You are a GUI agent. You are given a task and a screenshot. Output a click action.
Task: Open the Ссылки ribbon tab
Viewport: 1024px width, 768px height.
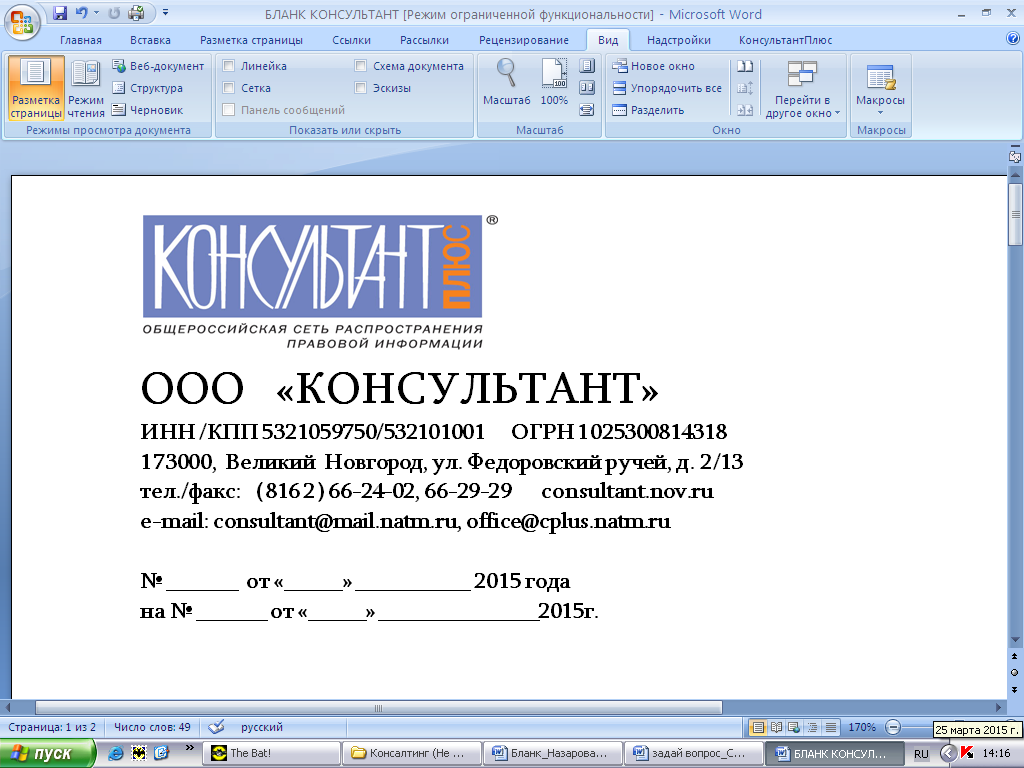click(351, 40)
